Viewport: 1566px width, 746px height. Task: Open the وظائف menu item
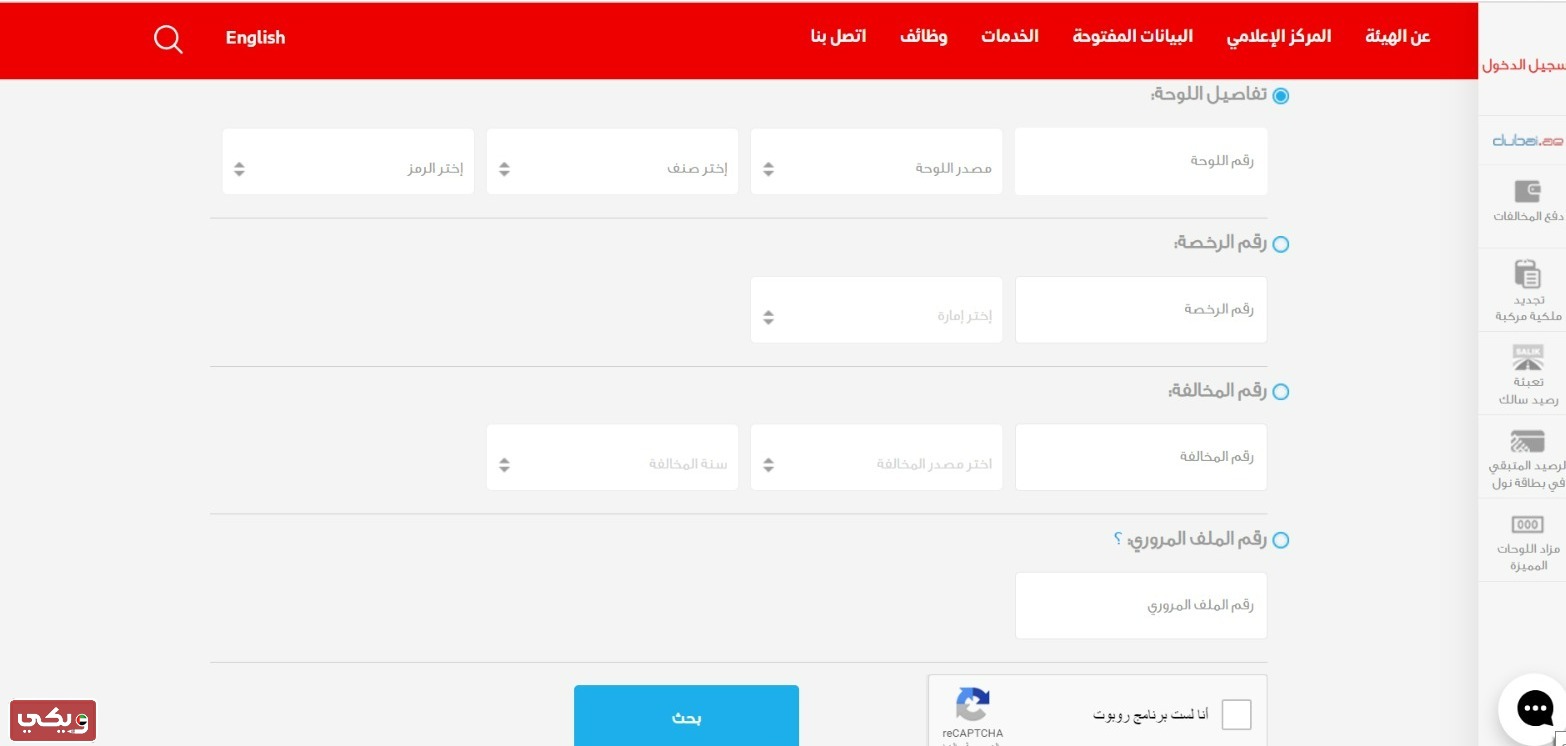tap(924, 37)
